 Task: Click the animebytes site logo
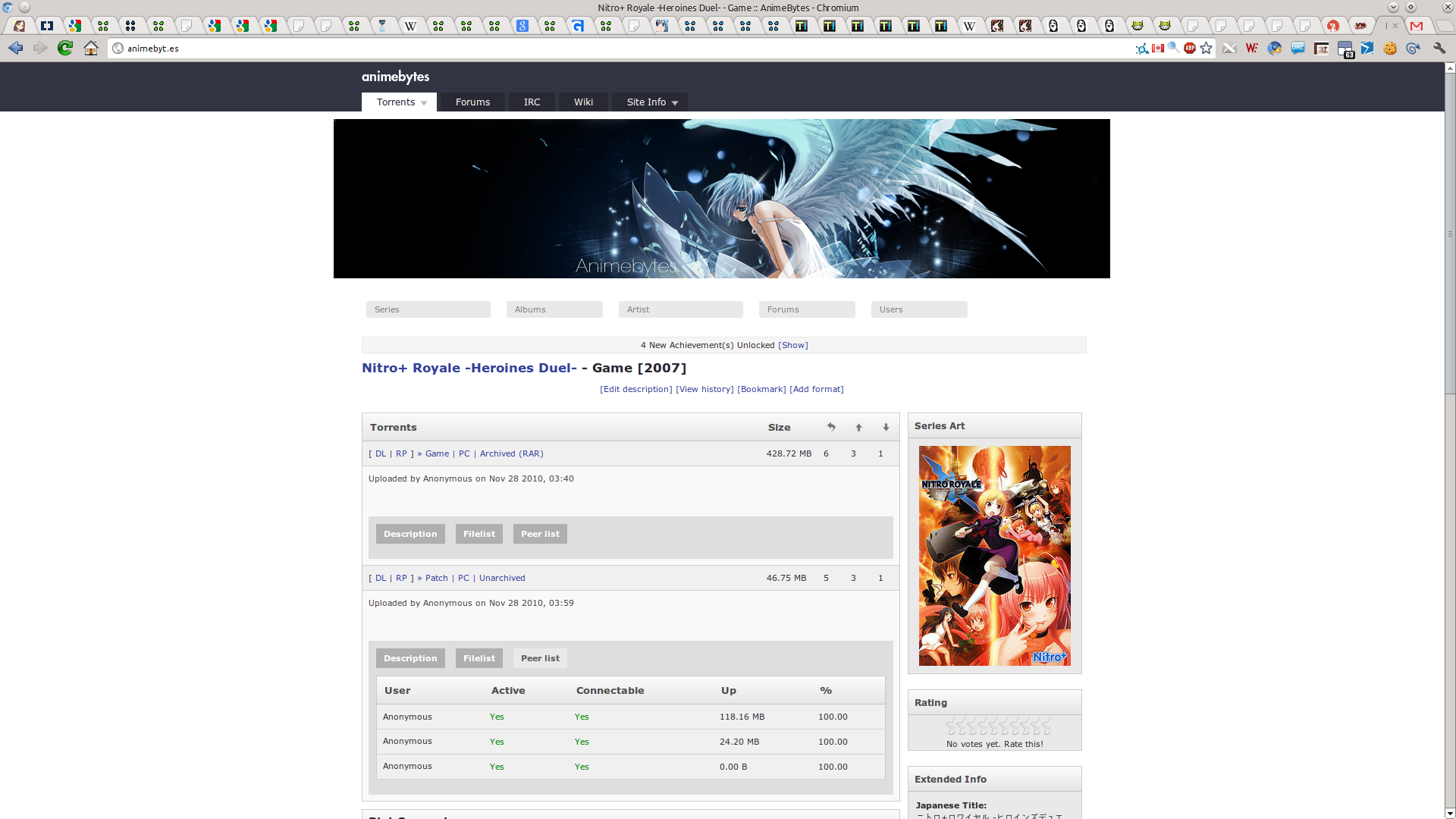point(395,77)
